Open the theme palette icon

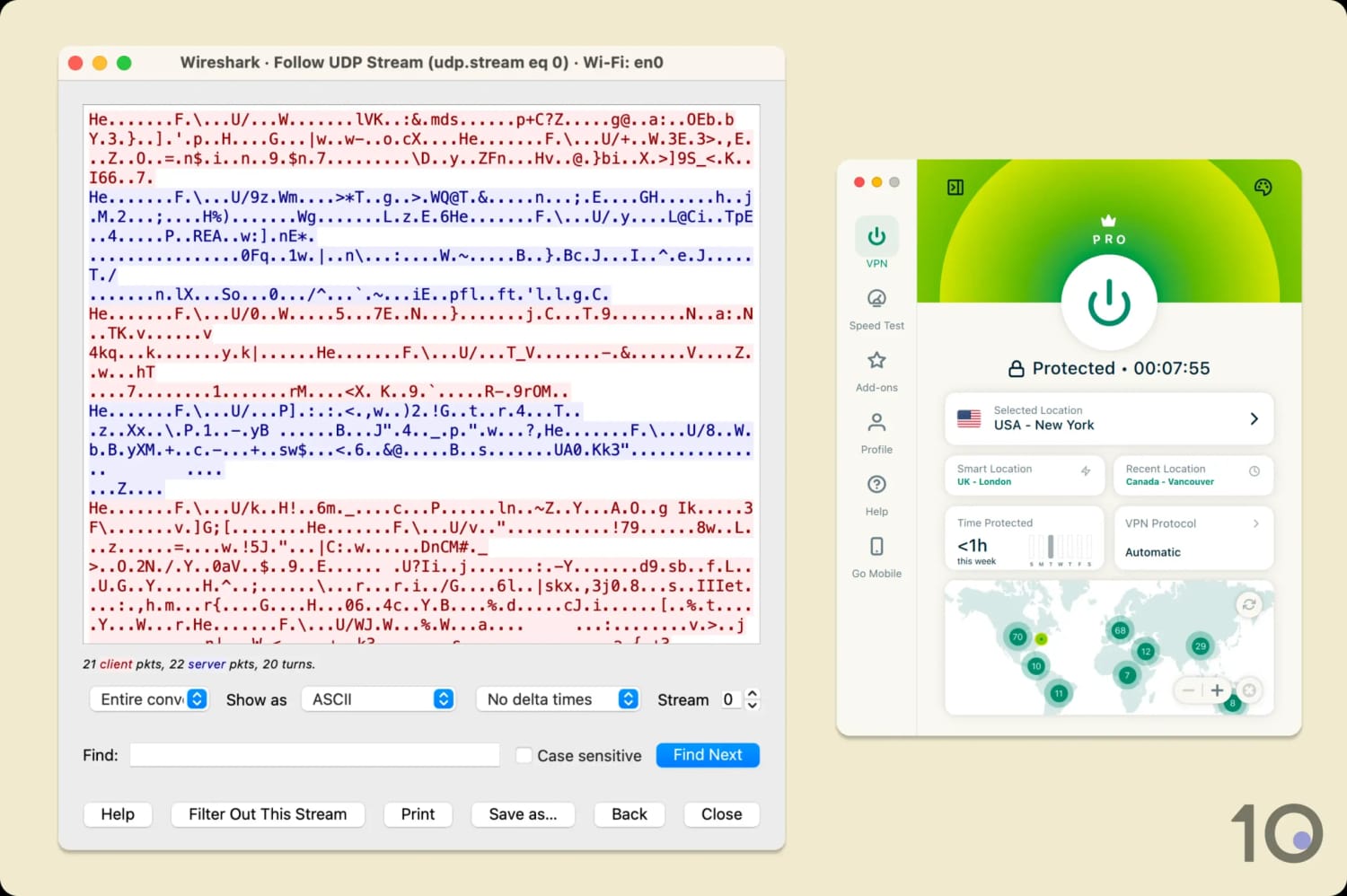click(1263, 187)
